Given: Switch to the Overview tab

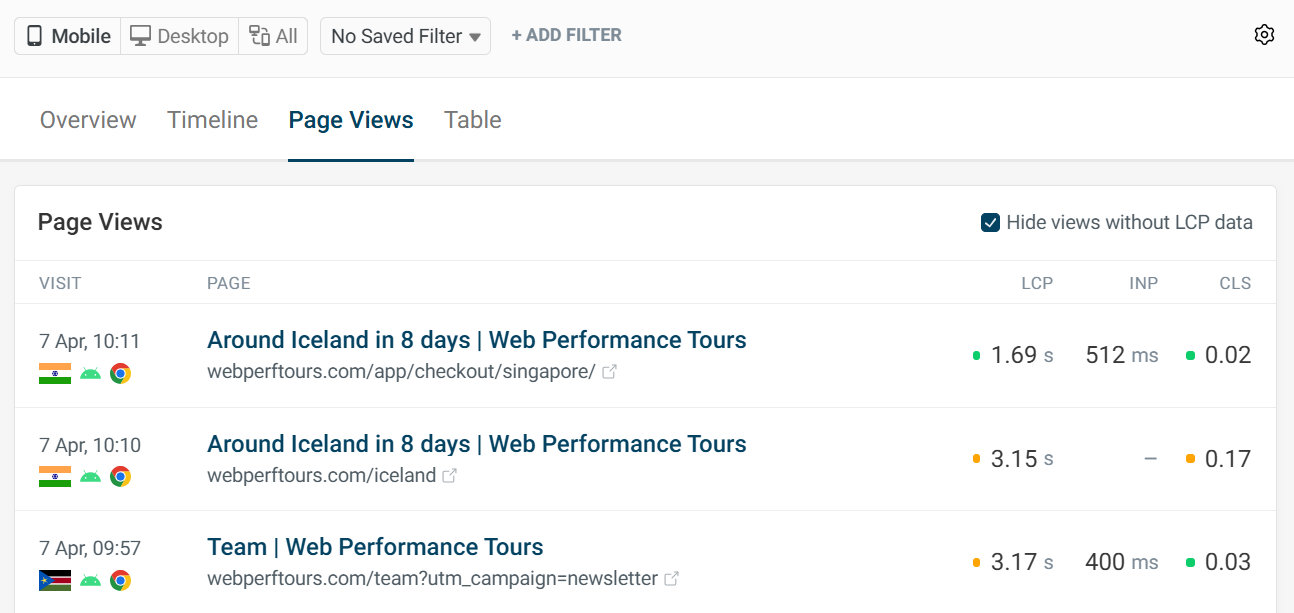Looking at the screenshot, I should pos(87,119).
